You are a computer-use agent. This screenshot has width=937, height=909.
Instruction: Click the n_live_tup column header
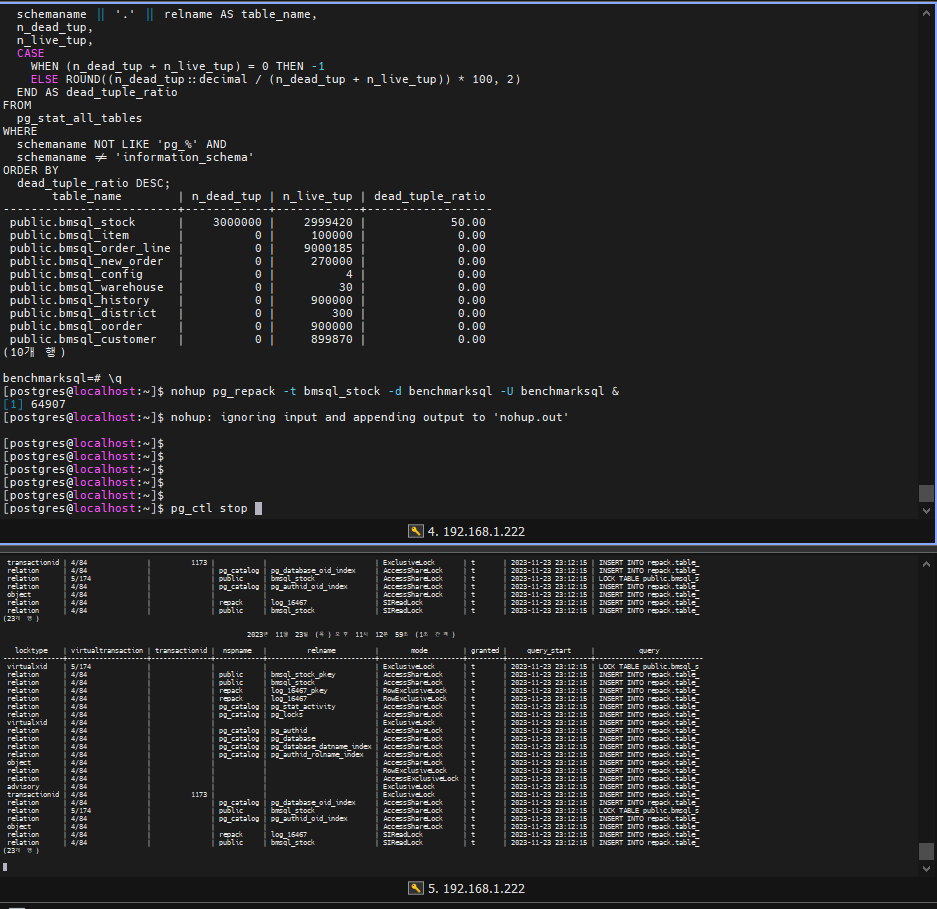tap(317, 196)
